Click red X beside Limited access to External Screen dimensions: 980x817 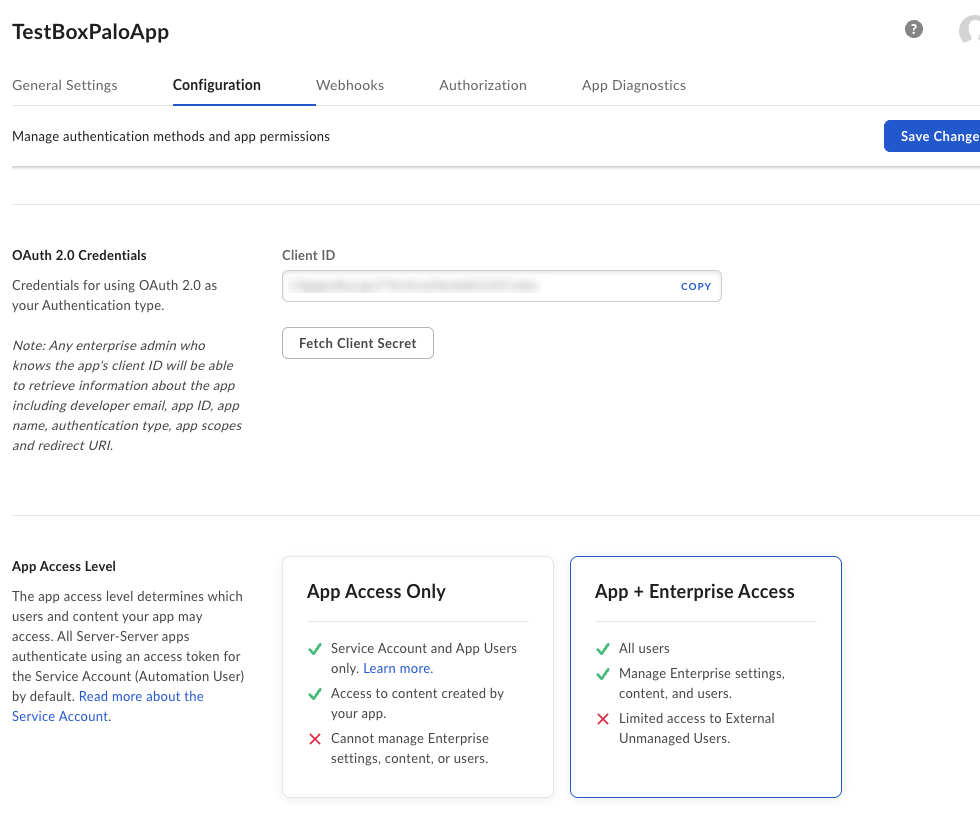tap(602, 719)
